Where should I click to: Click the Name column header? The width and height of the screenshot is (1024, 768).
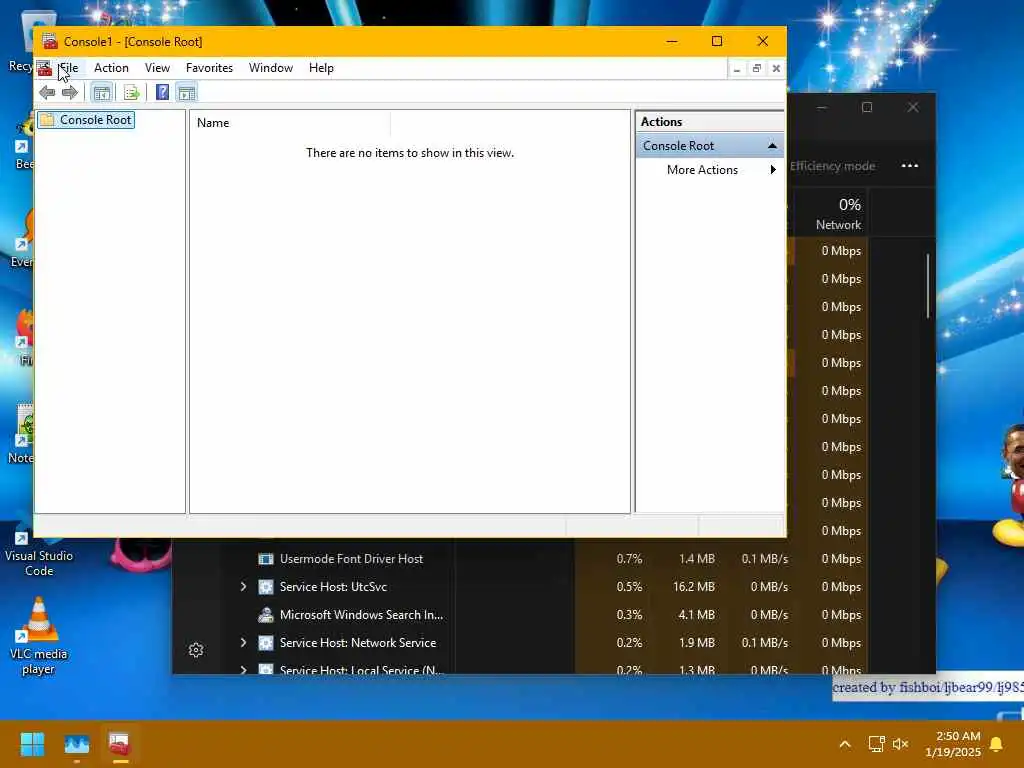pos(291,123)
